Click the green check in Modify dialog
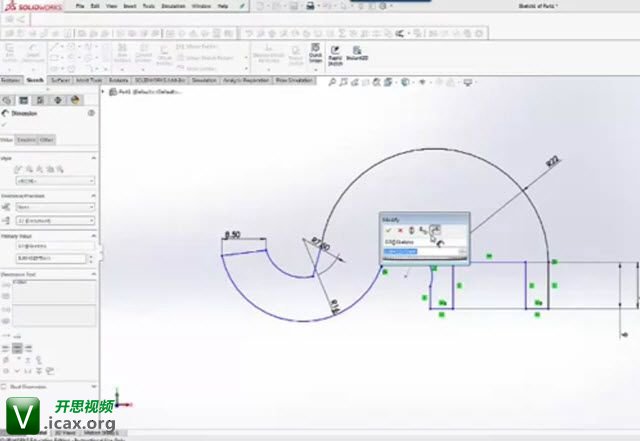 tap(388, 231)
